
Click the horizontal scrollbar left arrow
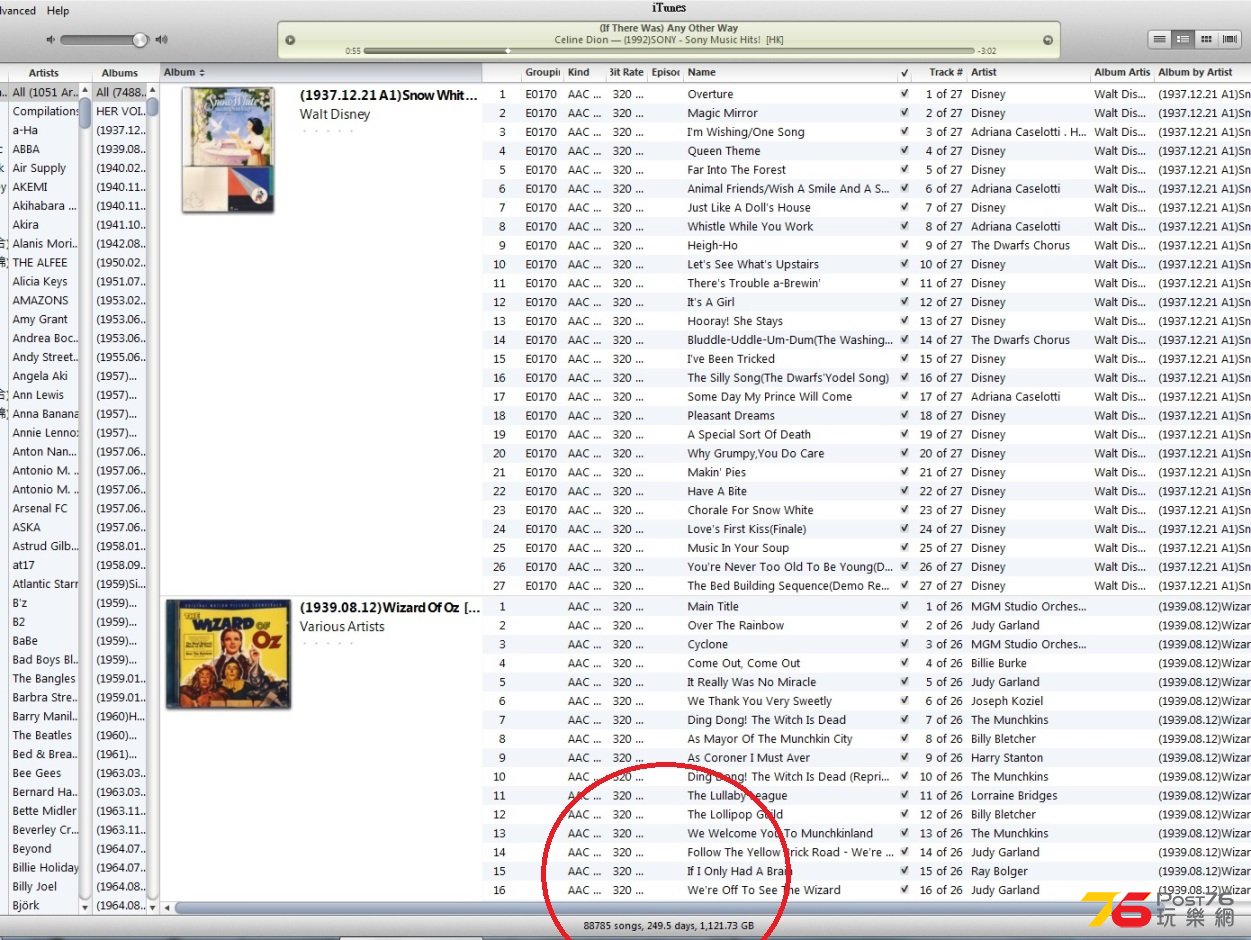(167, 908)
